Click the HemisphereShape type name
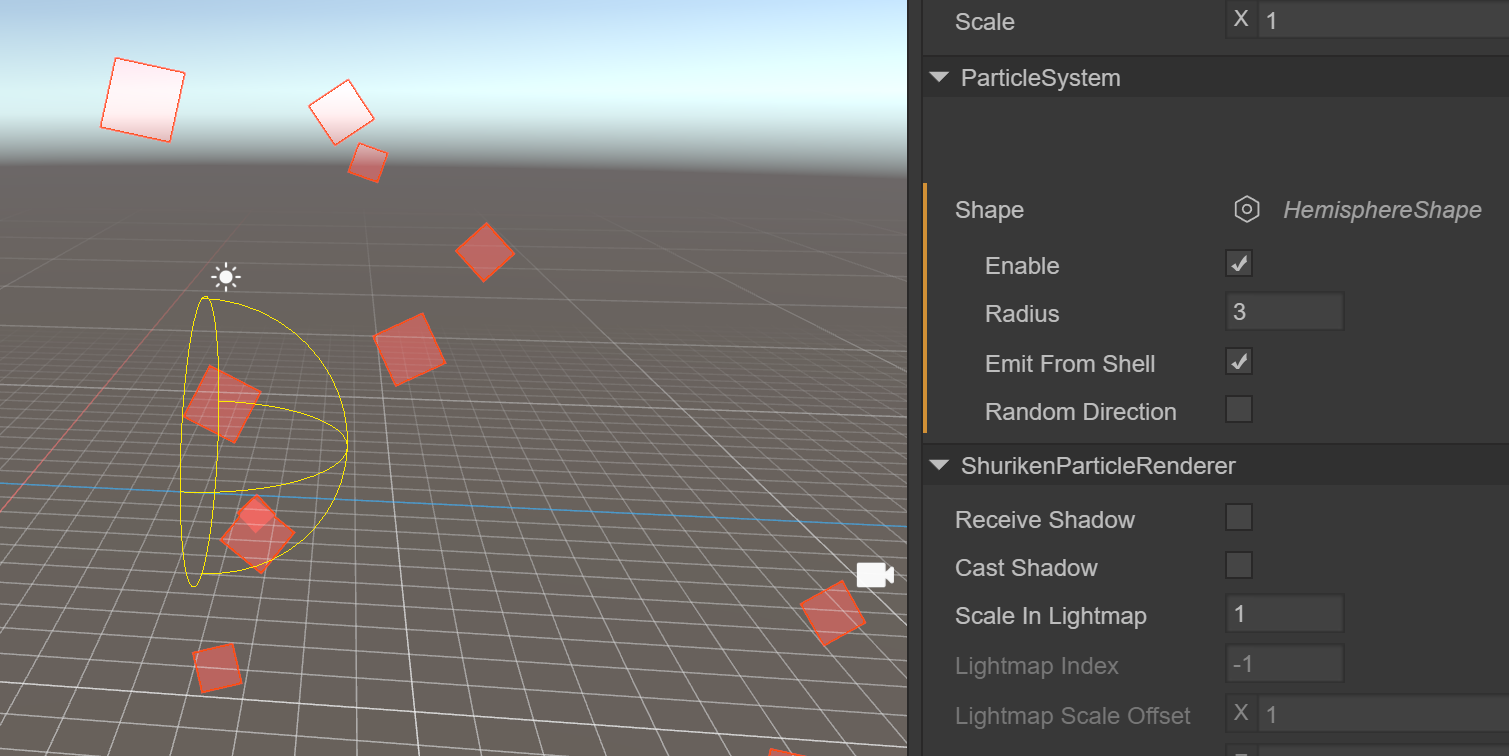 tap(1382, 210)
